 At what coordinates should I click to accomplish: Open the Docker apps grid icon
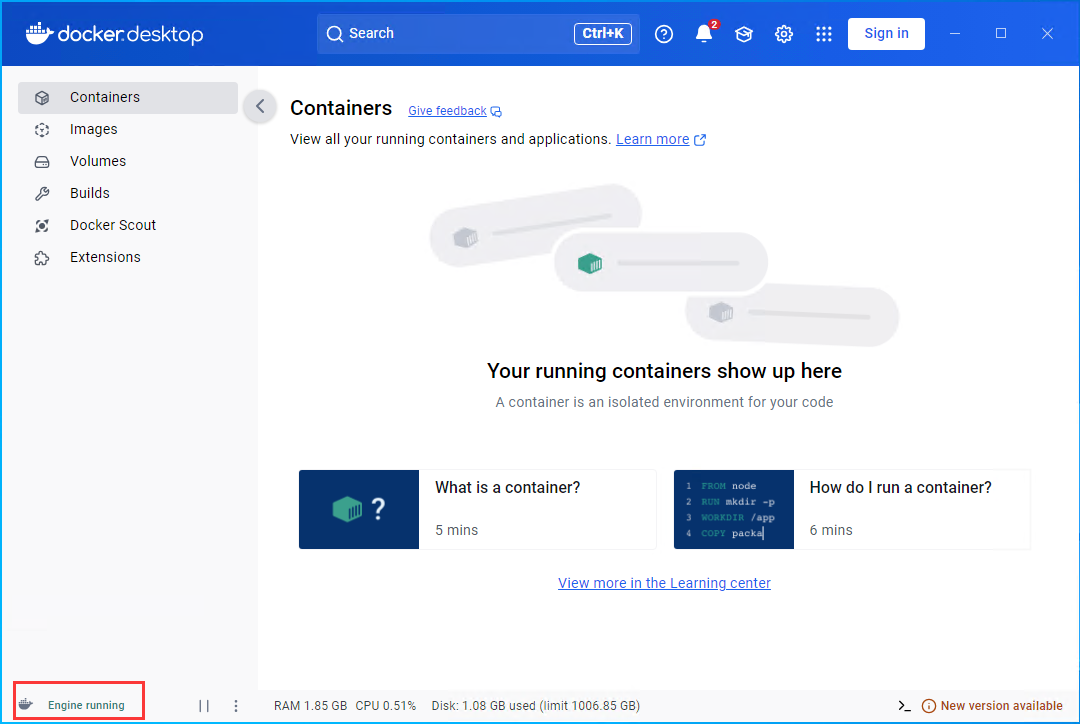tap(823, 34)
